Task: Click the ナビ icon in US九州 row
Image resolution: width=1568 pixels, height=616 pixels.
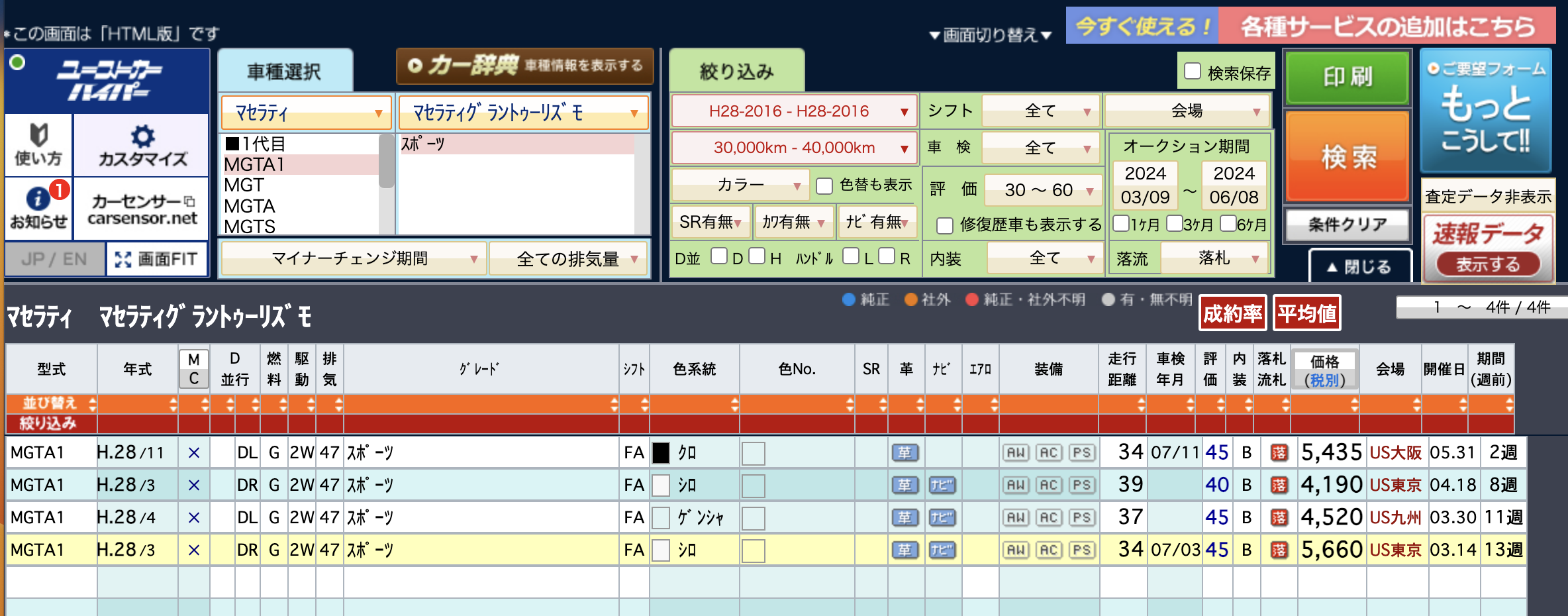Action: (x=942, y=517)
